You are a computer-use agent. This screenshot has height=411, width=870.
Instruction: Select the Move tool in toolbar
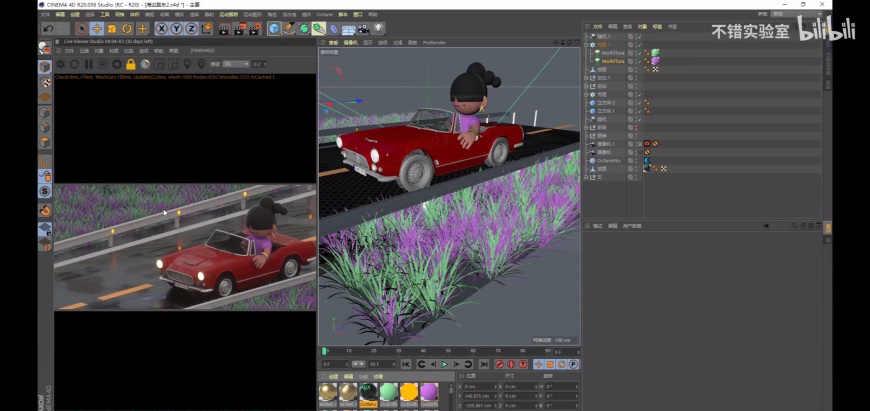pos(97,29)
